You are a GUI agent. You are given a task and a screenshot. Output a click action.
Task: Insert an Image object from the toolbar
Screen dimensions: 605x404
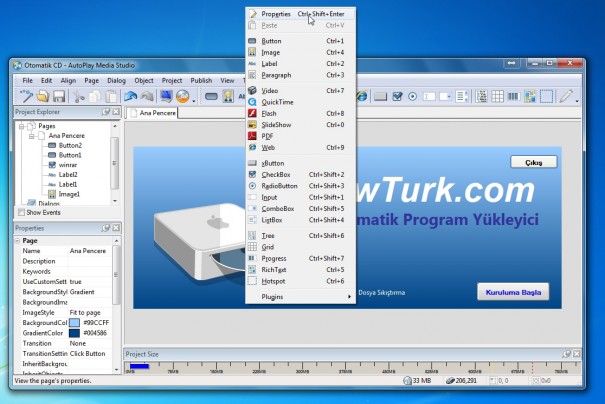pyautogui.click(x=228, y=96)
